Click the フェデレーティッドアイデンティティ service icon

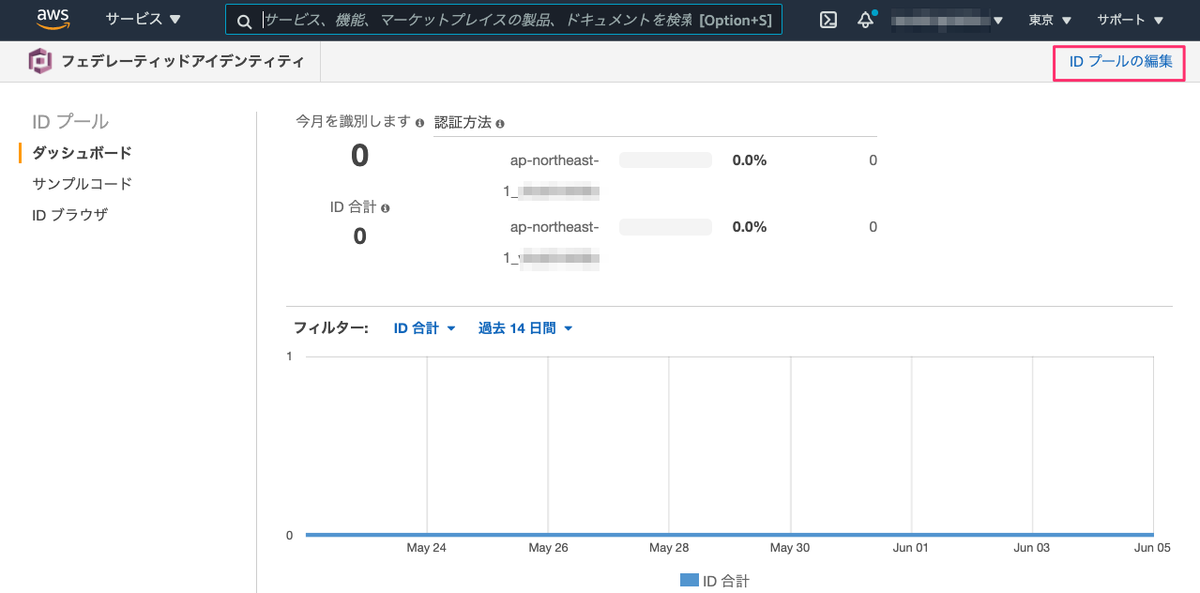pos(38,60)
